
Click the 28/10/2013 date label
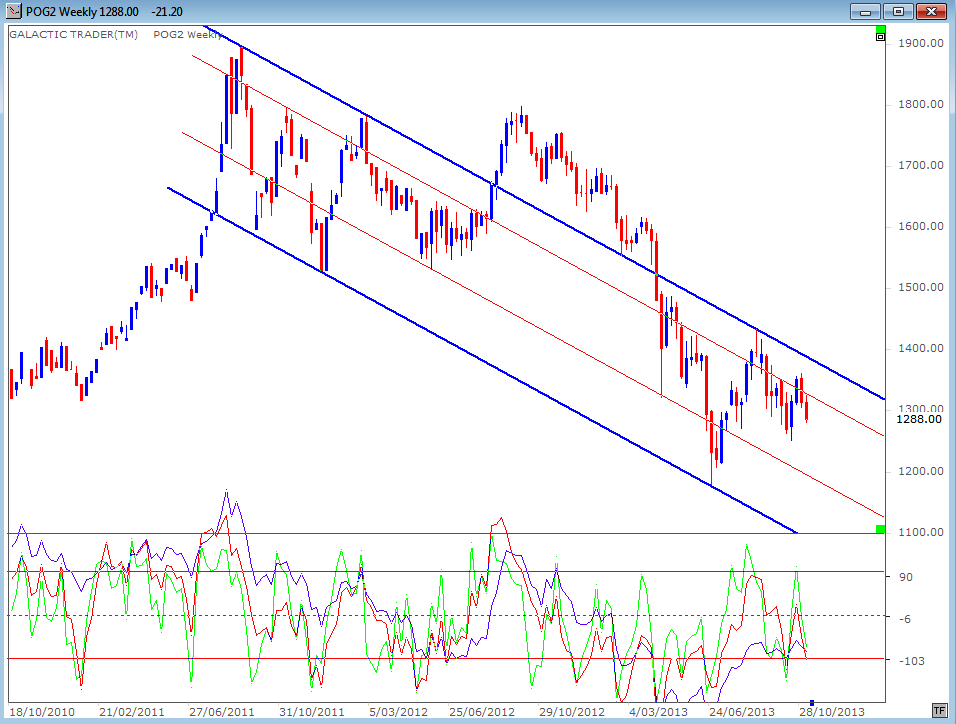point(832,712)
